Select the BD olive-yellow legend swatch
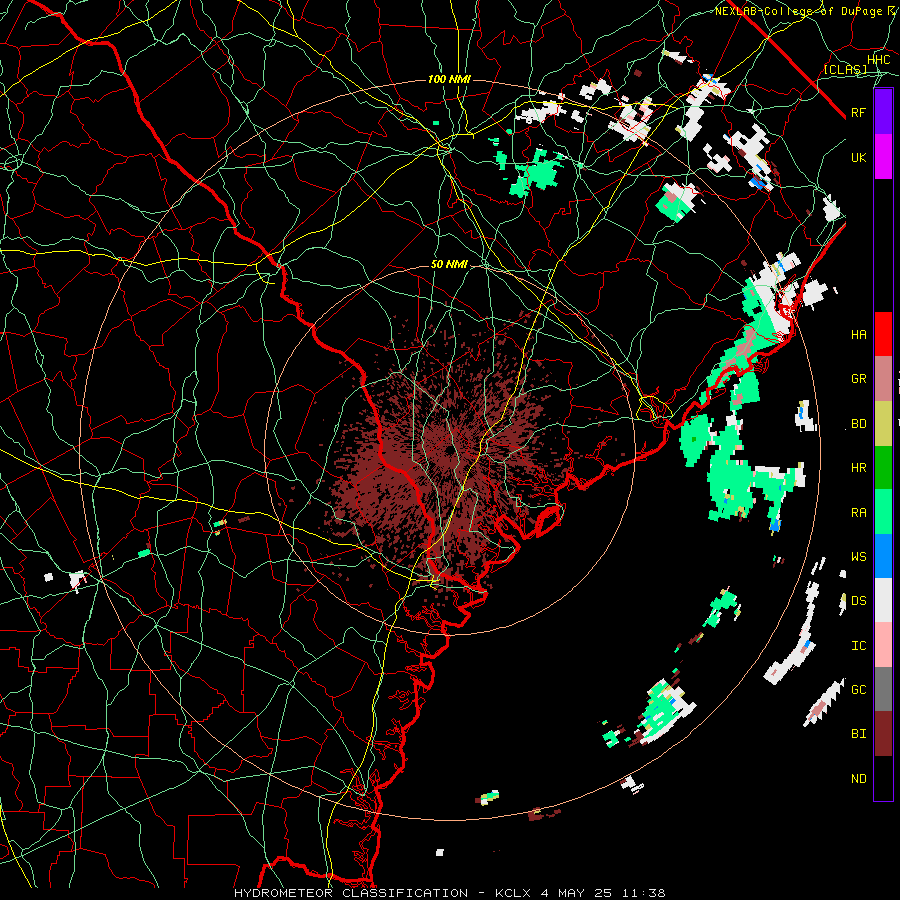 tap(883, 424)
